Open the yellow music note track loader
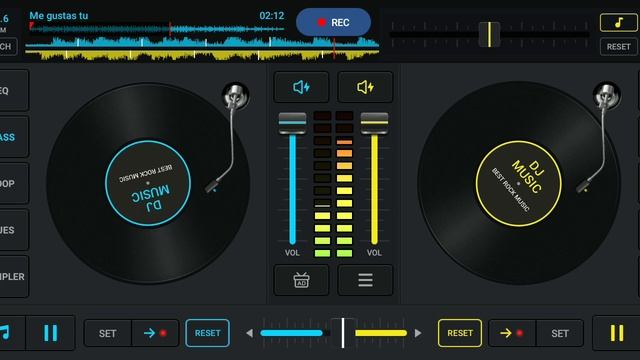The image size is (640, 360). click(618, 22)
